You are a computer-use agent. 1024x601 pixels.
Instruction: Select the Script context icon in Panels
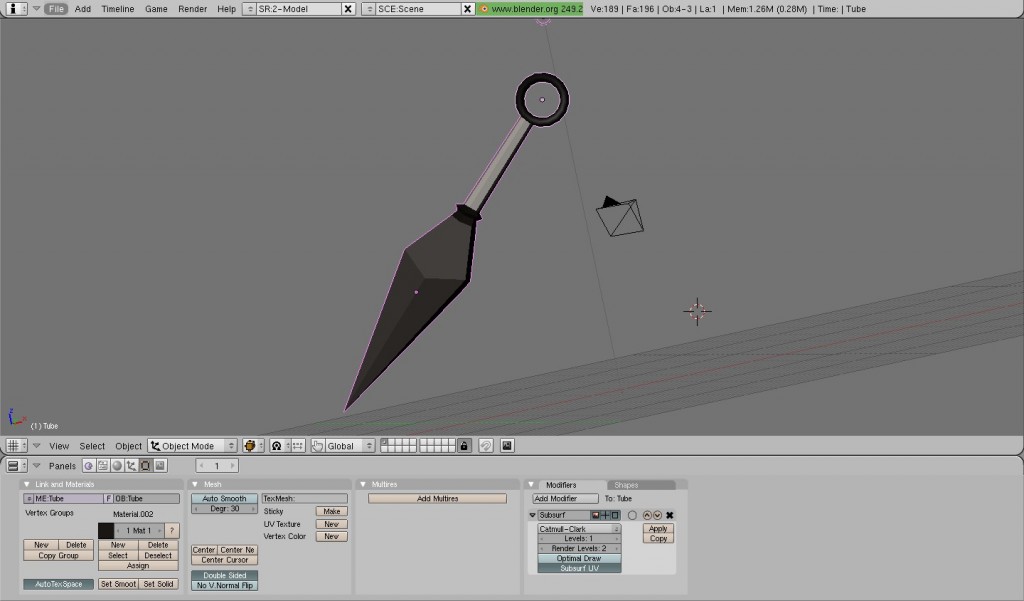coord(103,466)
